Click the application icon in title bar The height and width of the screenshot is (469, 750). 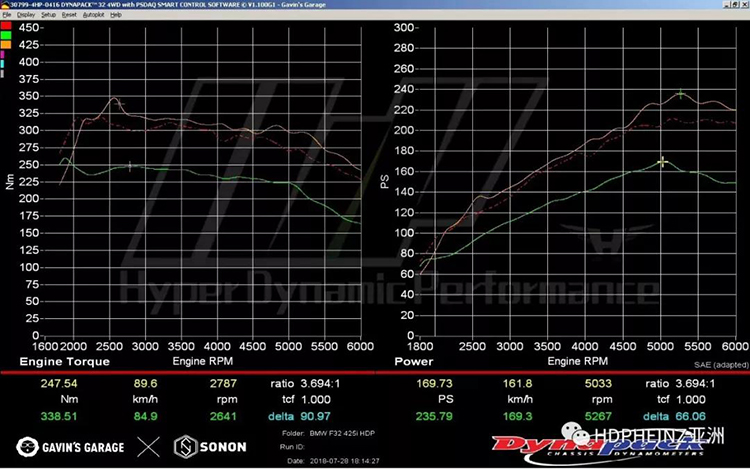4,5
